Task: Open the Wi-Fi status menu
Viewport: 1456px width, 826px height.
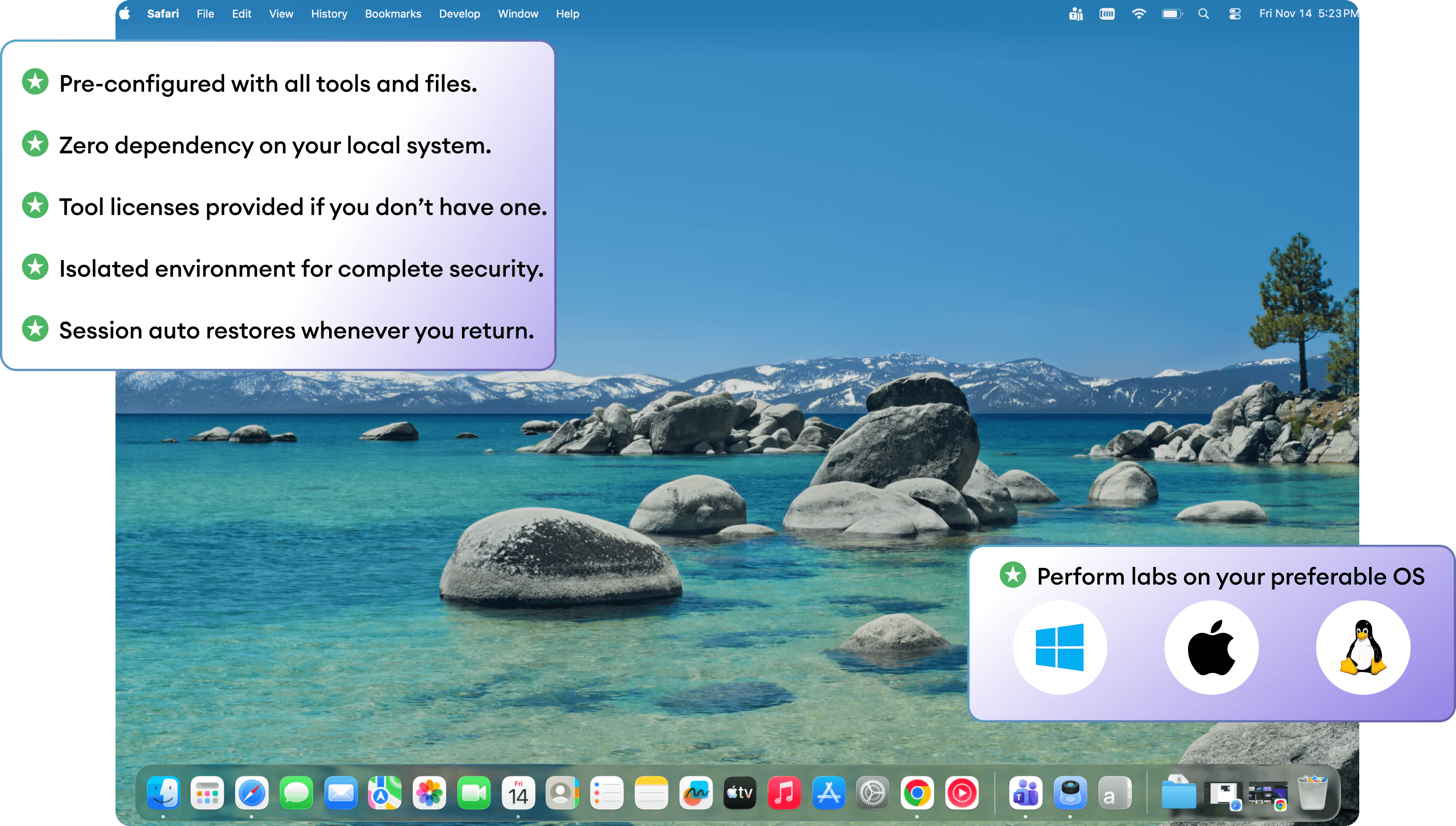Action: [1138, 14]
